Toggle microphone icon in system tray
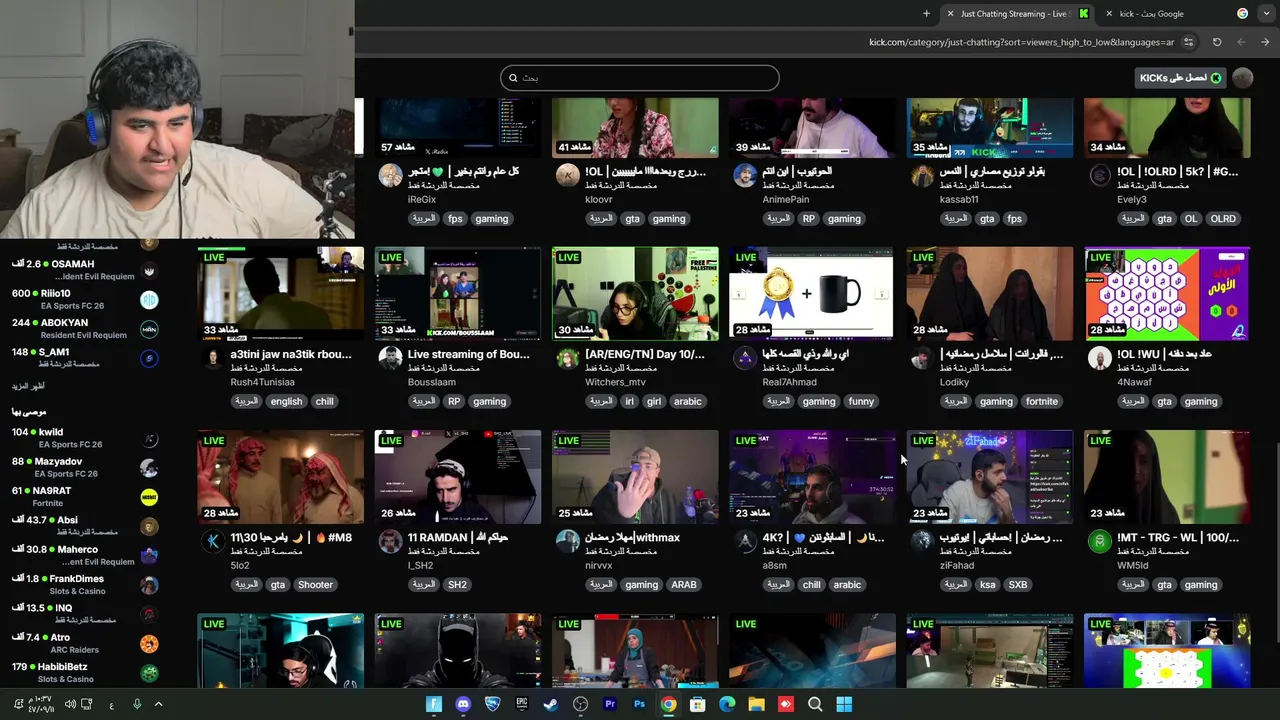Image resolution: width=1280 pixels, height=720 pixels. 137,704
